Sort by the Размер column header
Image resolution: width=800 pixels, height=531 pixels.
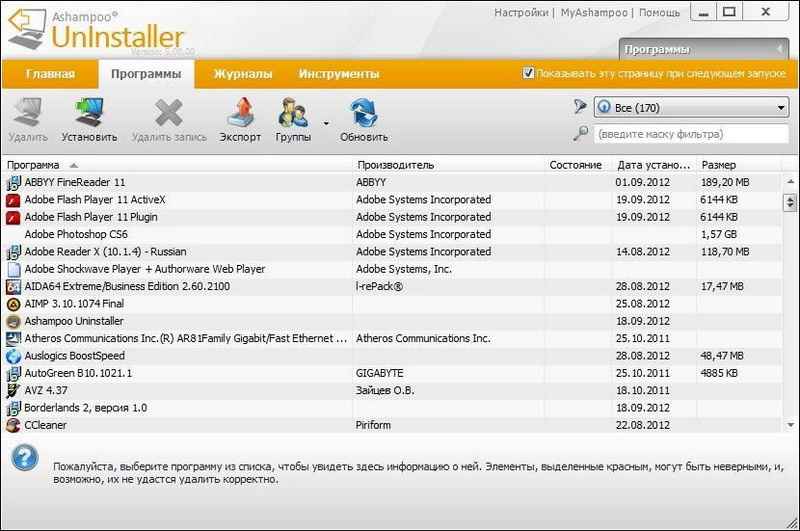pyautogui.click(x=739, y=165)
